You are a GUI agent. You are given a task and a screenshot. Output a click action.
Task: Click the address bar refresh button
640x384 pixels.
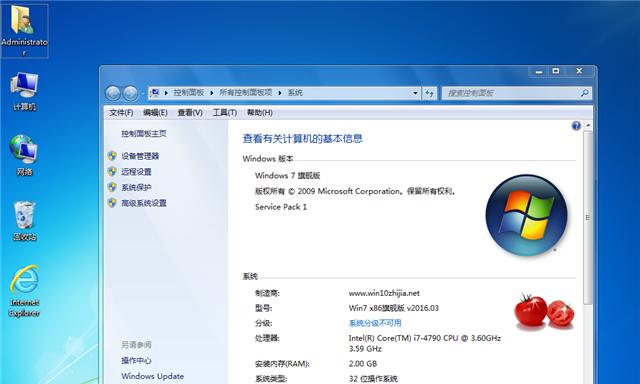click(x=429, y=93)
